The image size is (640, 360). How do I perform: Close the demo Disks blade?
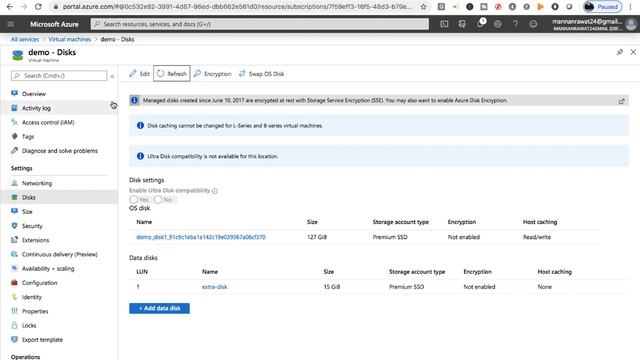pyautogui.click(x=633, y=52)
